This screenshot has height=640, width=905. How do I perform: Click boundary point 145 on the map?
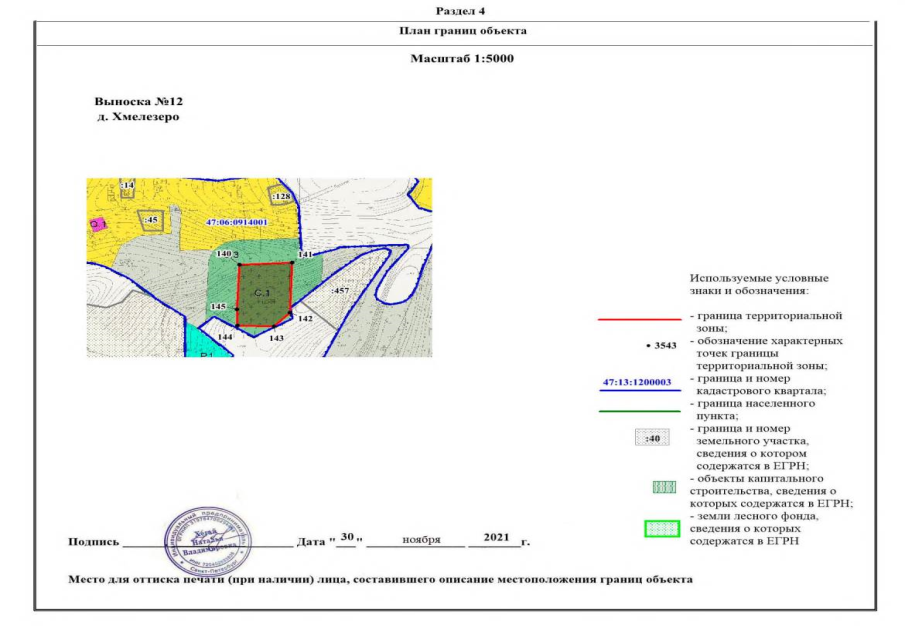pos(236,309)
